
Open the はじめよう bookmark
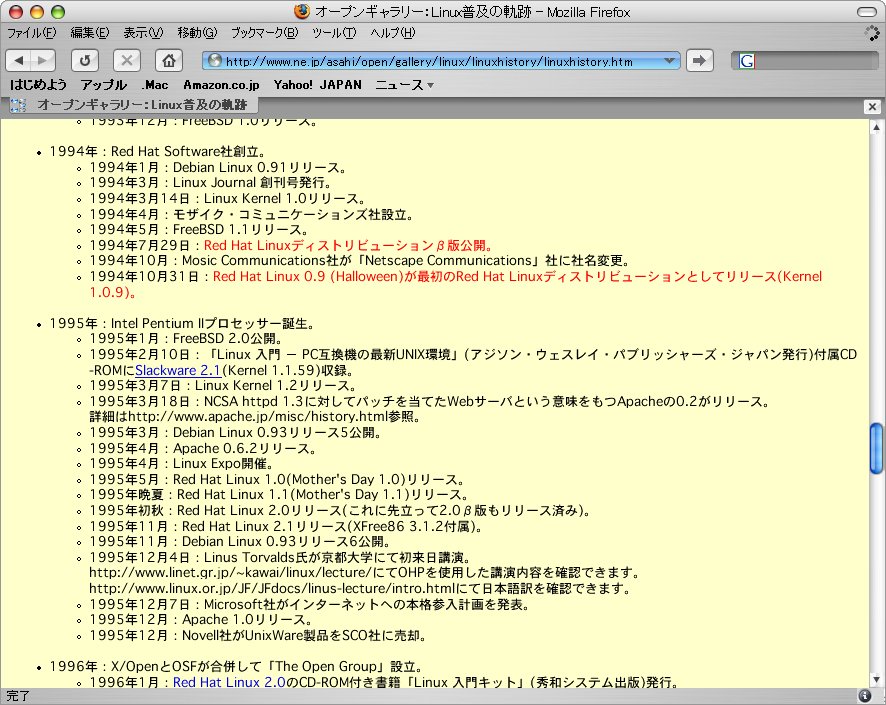click(38, 85)
